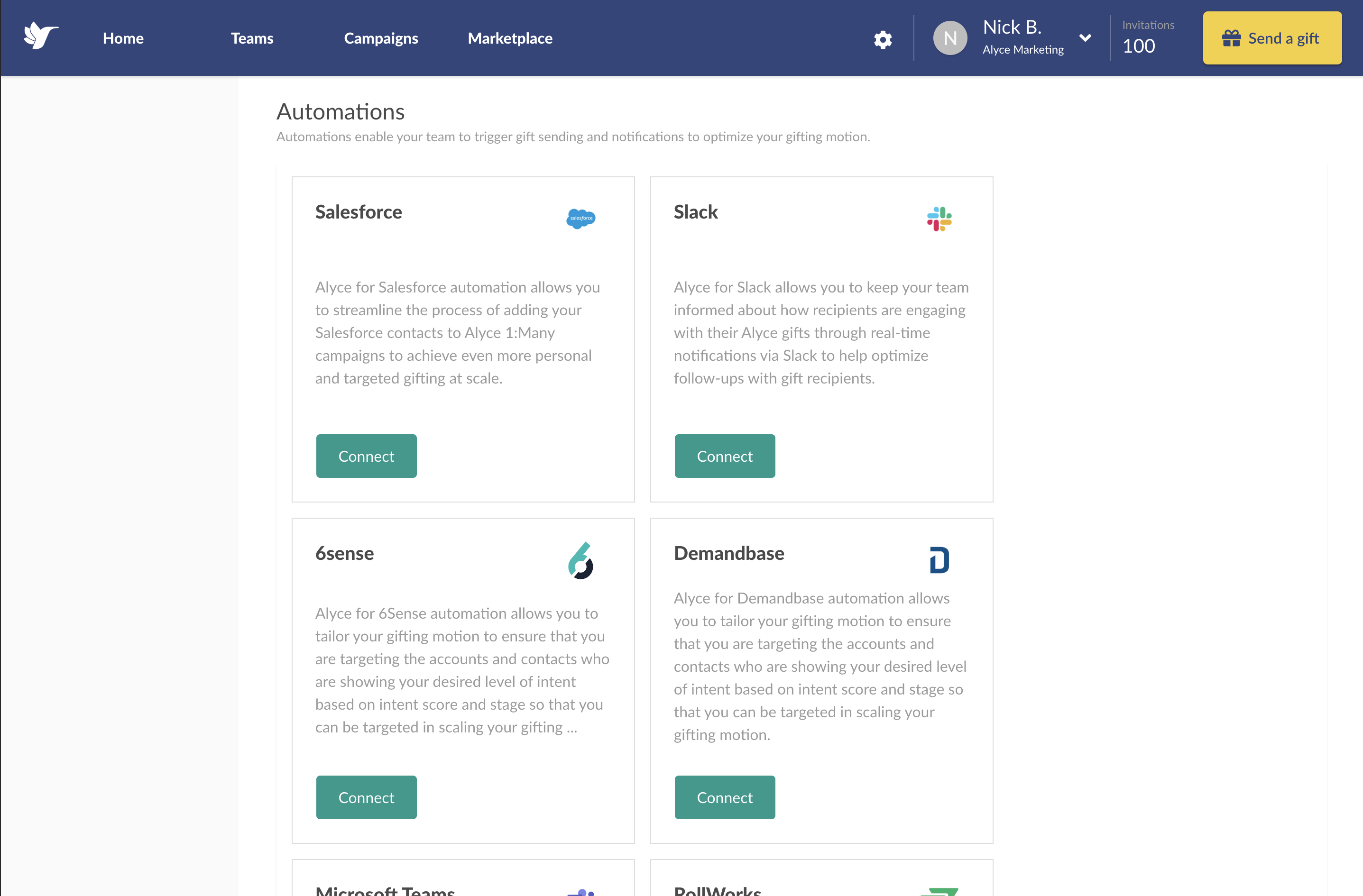Click the Slack logo icon

click(939, 219)
